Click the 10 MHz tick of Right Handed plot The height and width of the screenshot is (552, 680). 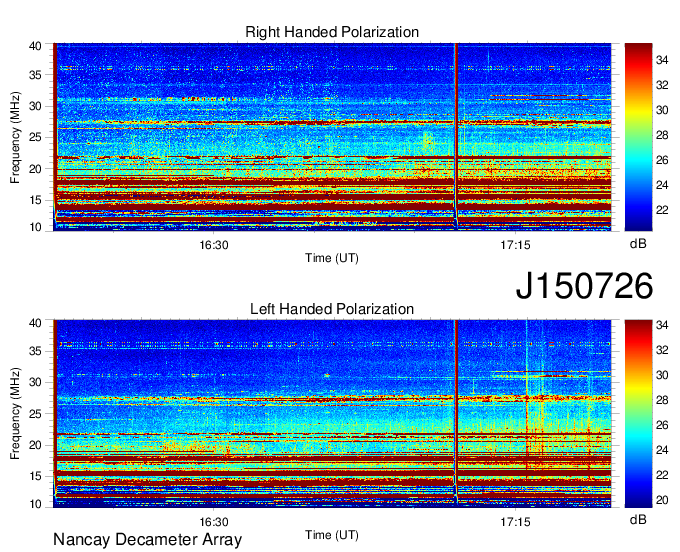coord(35,227)
